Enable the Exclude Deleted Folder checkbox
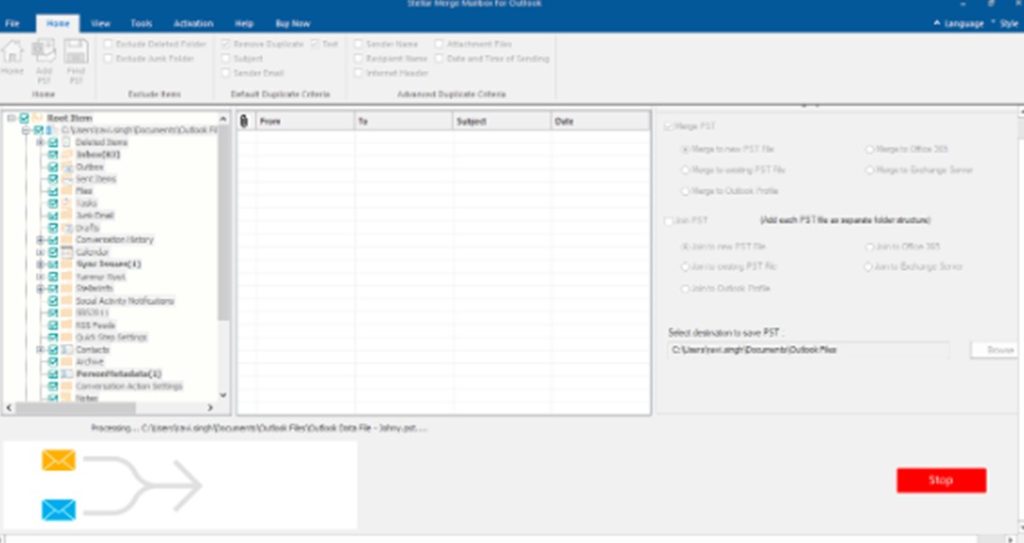The width and height of the screenshot is (1024, 543). tap(108, 44)
